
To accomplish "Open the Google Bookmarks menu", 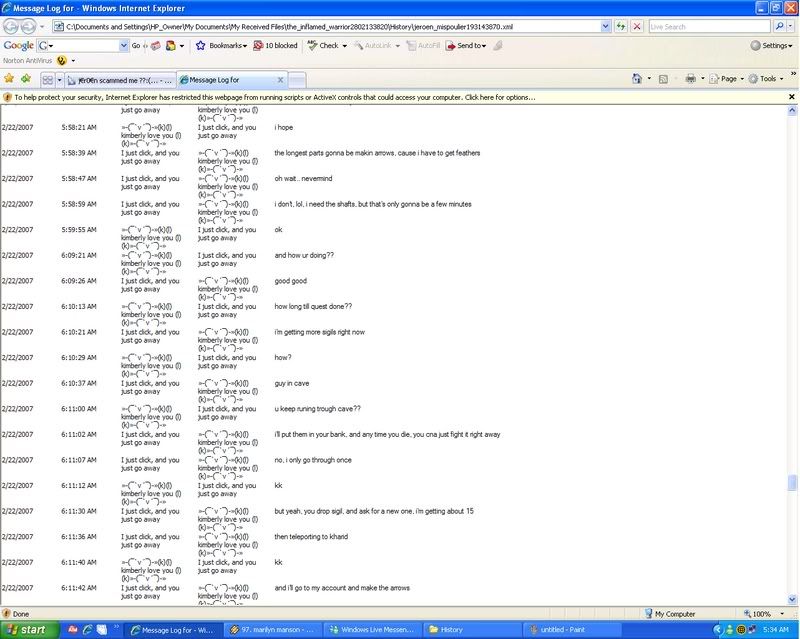I will click(x=221, y=45).
